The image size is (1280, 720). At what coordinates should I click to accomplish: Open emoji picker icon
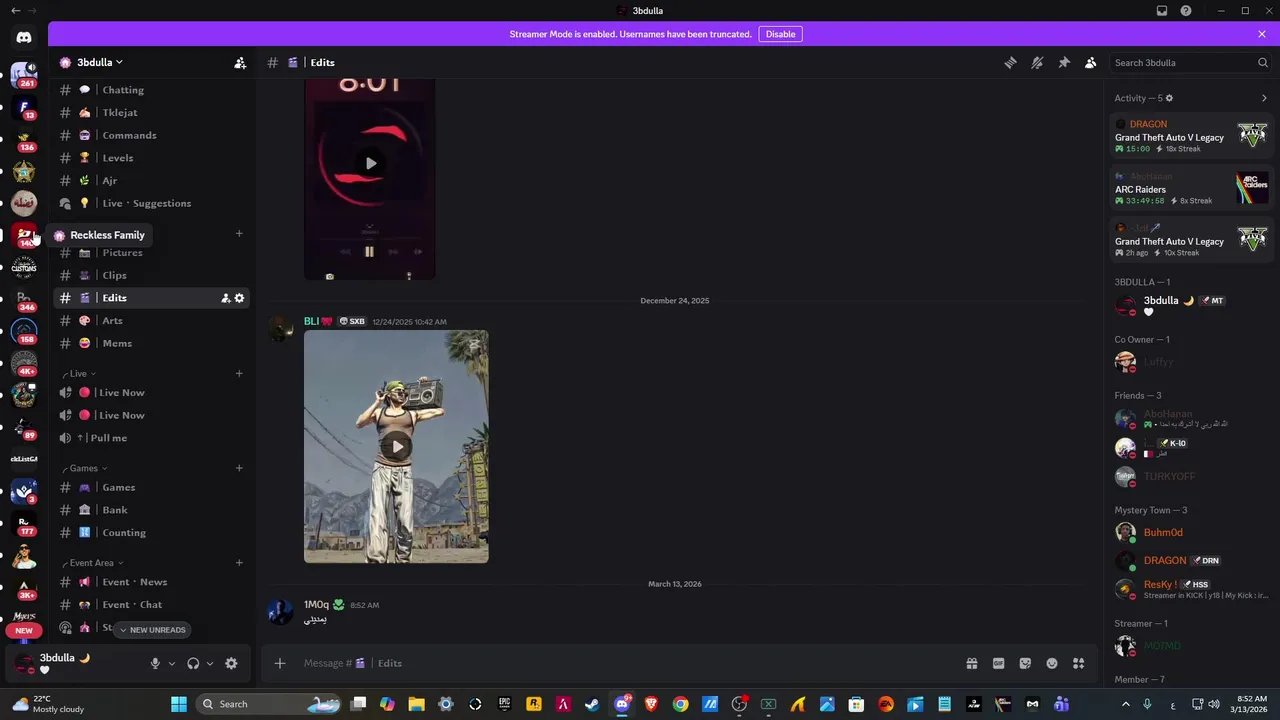[x=1052, y=663]
